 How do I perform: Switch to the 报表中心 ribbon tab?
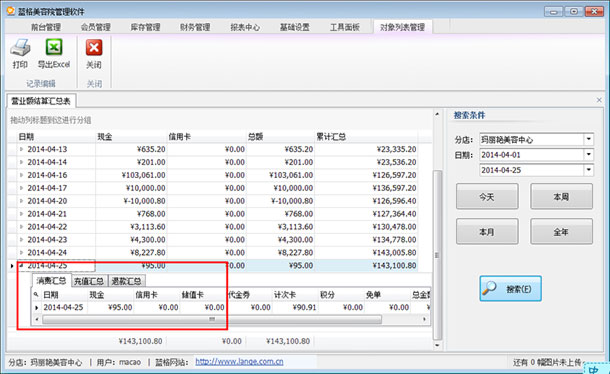tap(245, 27)
